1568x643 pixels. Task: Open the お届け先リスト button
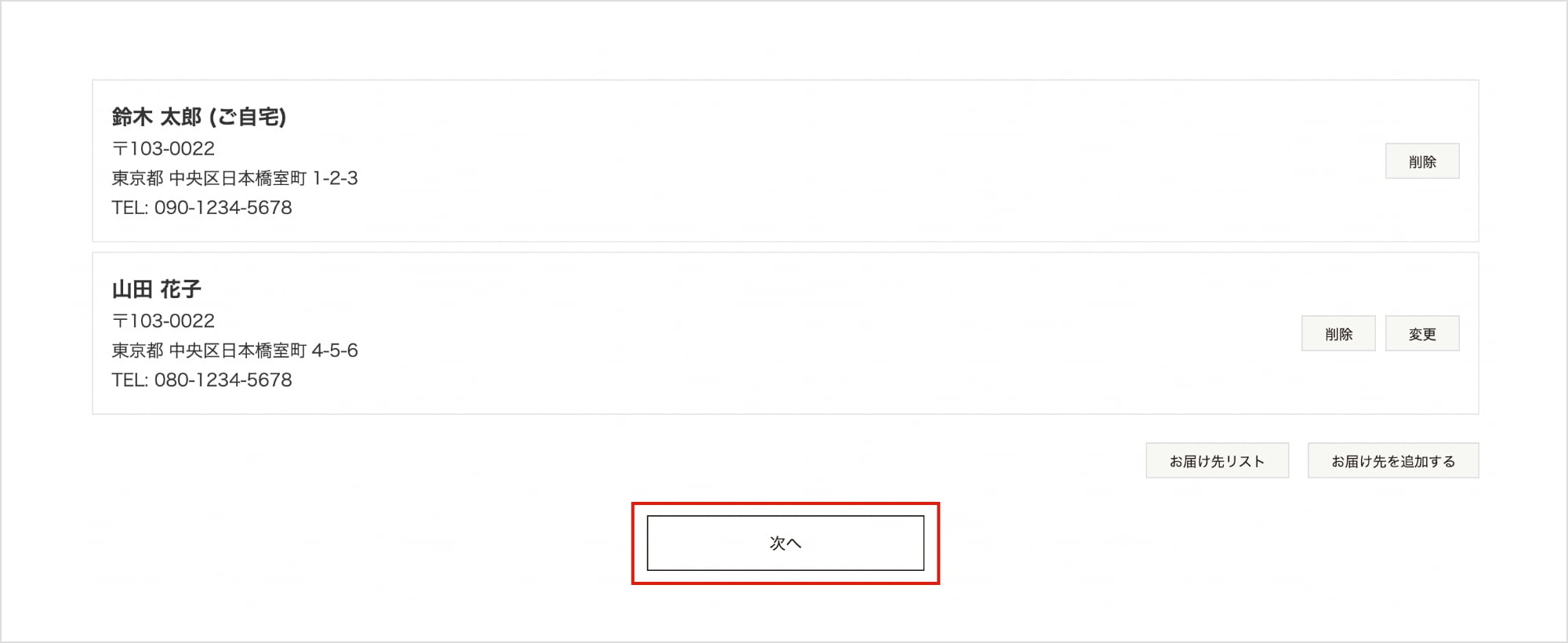(x=1217, y=461)
